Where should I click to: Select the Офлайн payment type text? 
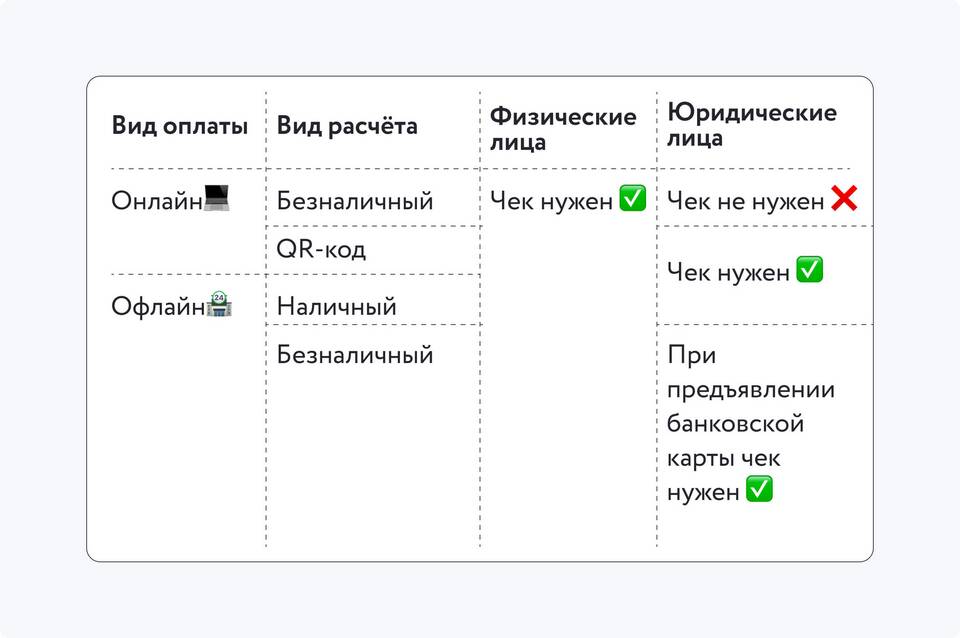tap(158, 306)
